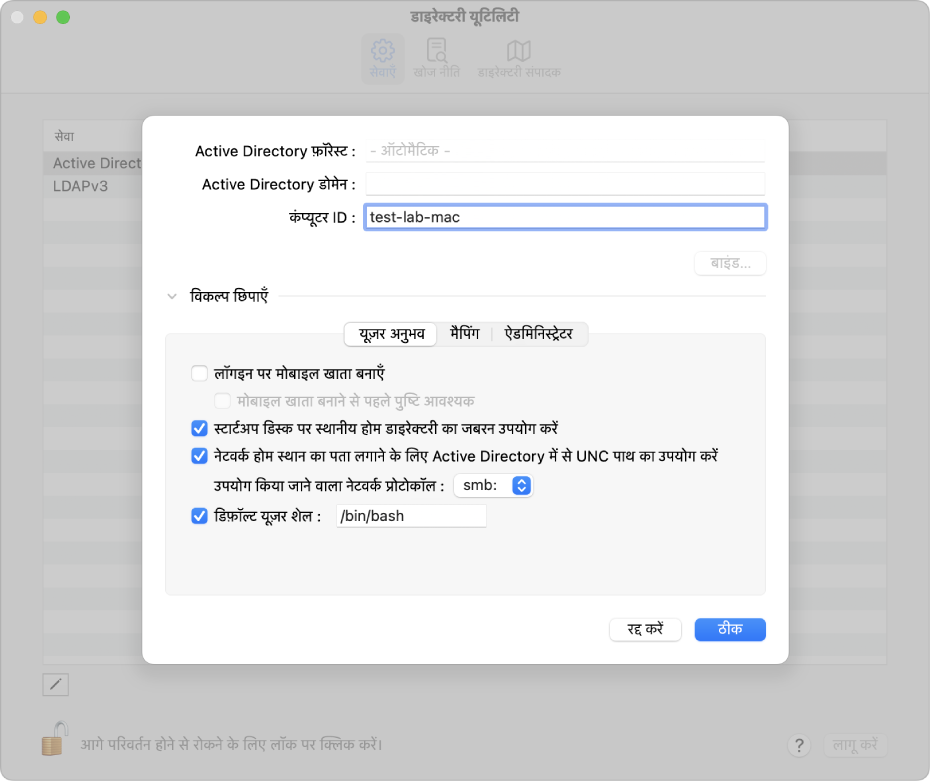Image resolution: width=931 pixels, height=782 pixels.
Task: Click the pencil edit icon below the services list
Action: pos(56,685)
